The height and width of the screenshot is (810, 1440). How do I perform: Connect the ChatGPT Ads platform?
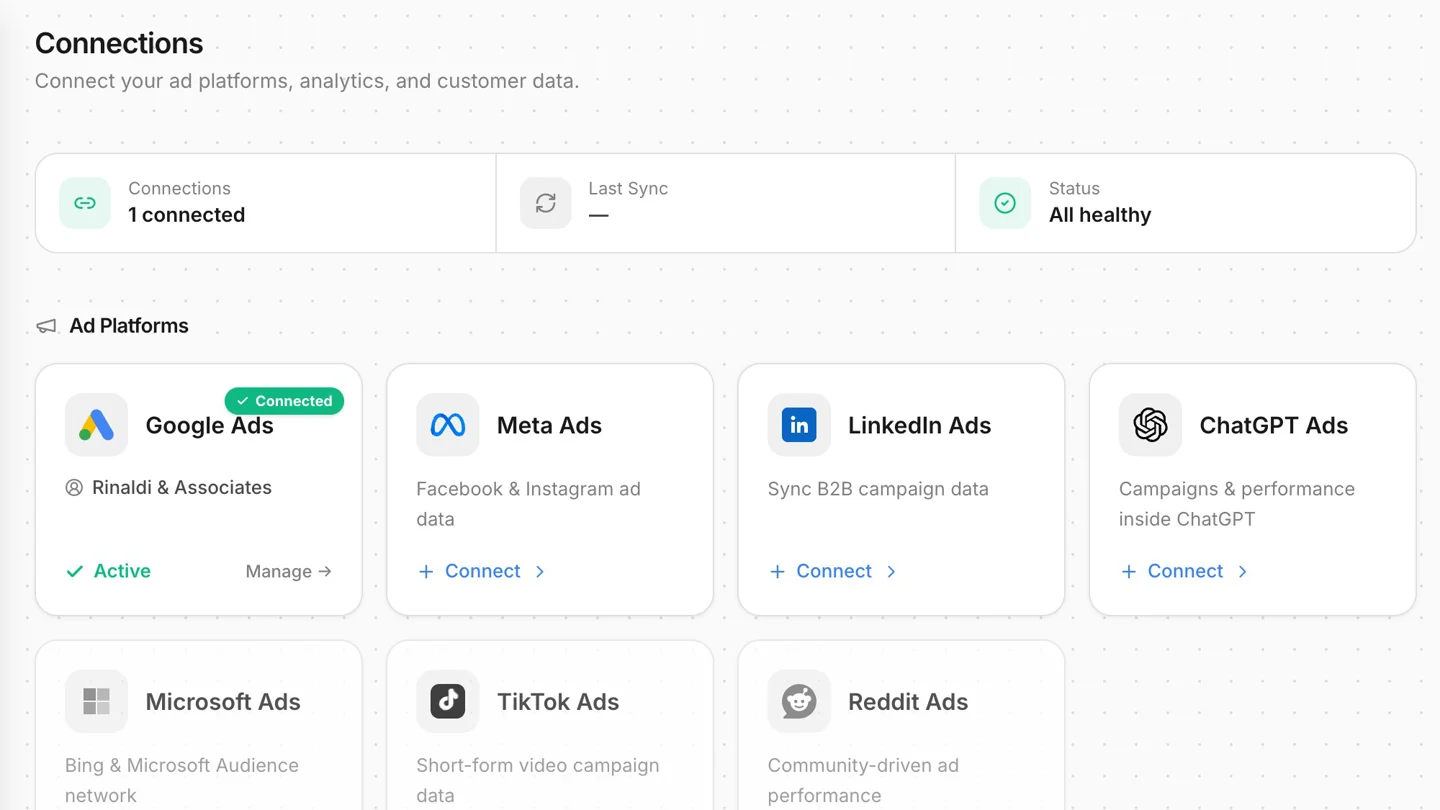(1184, 571)
